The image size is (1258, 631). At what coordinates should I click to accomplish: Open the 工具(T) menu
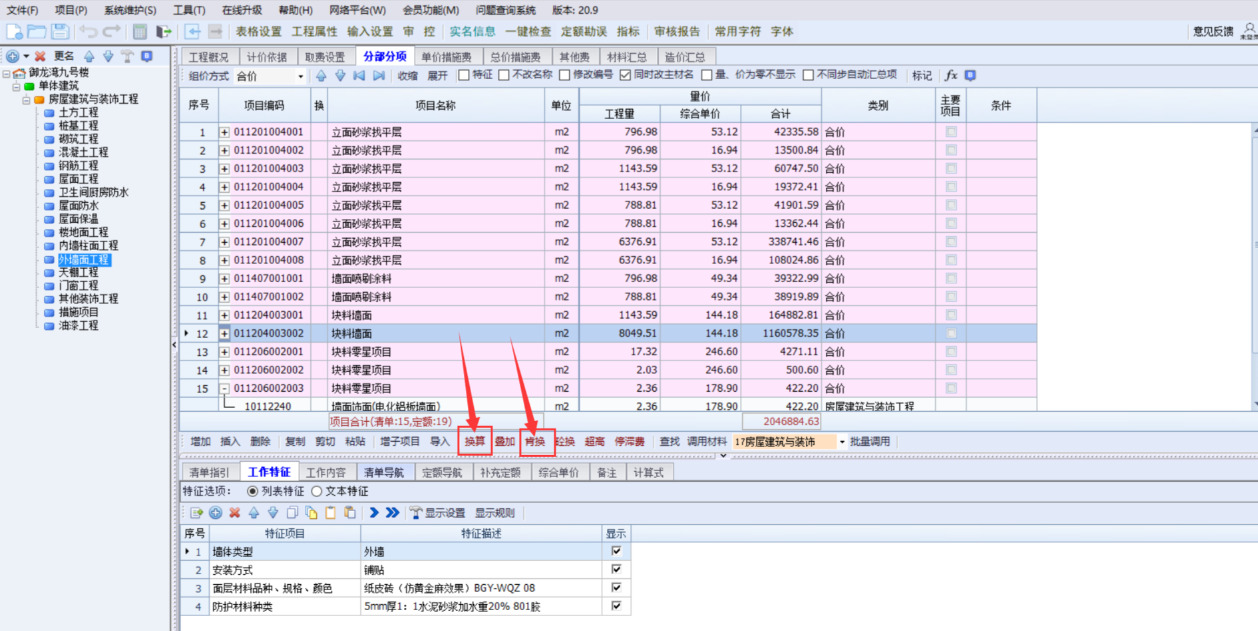[189, 9]
